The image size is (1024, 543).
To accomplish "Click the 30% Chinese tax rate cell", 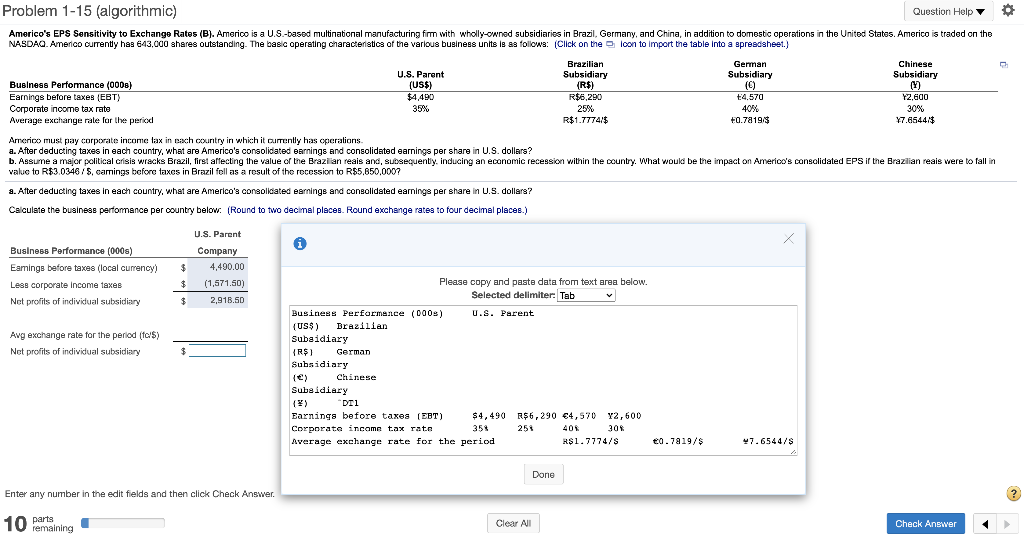I will pos(915,108).
